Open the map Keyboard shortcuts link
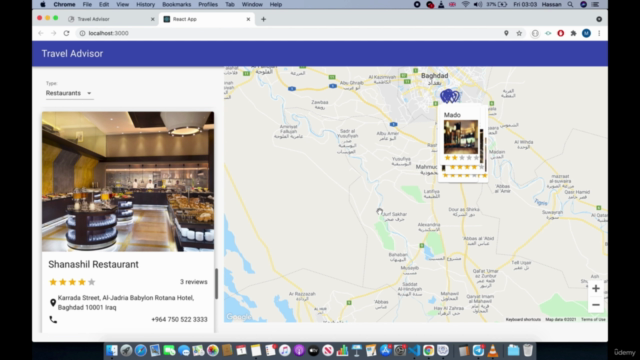Viewport: 640px width, 360px height. (523, 320)
